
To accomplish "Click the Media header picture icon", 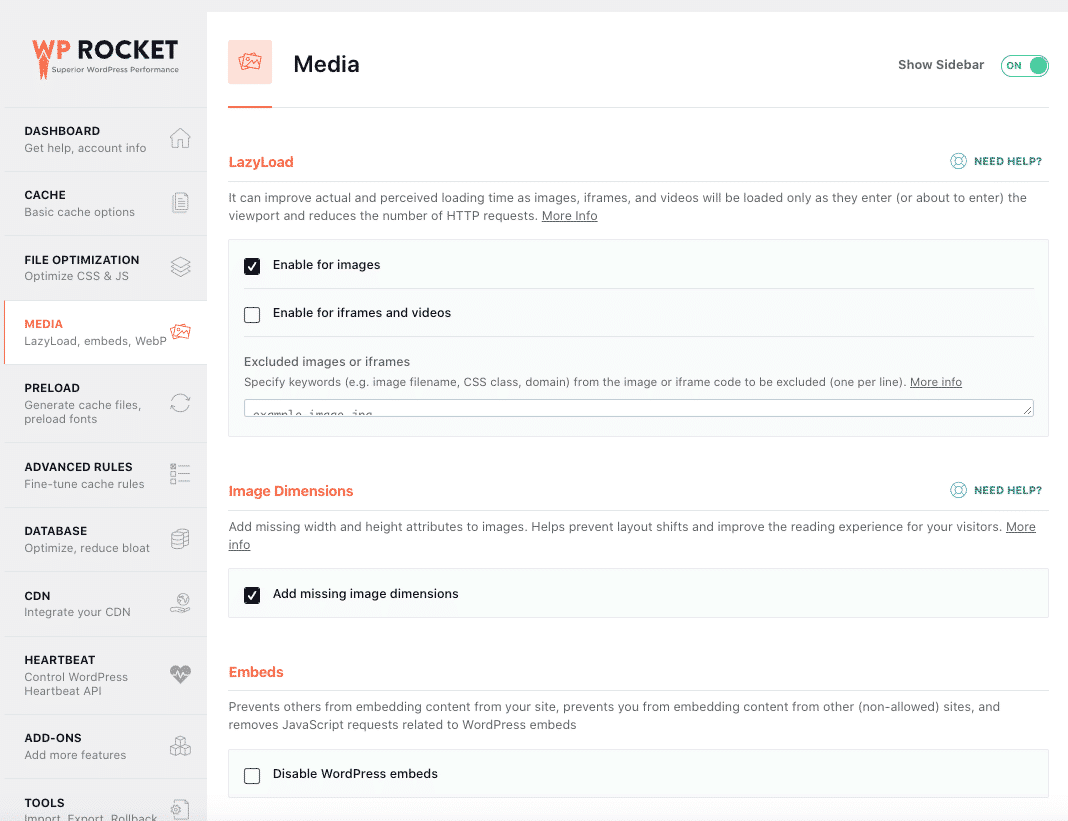I will click(x=250, y=62).
